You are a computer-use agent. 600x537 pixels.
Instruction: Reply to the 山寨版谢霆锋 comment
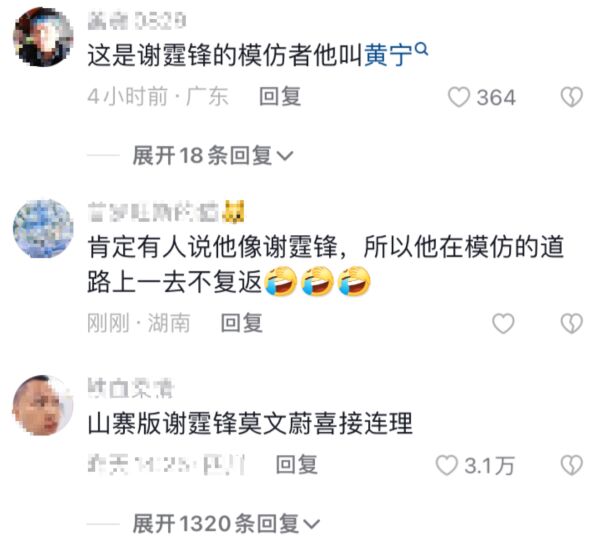(297, 465)
